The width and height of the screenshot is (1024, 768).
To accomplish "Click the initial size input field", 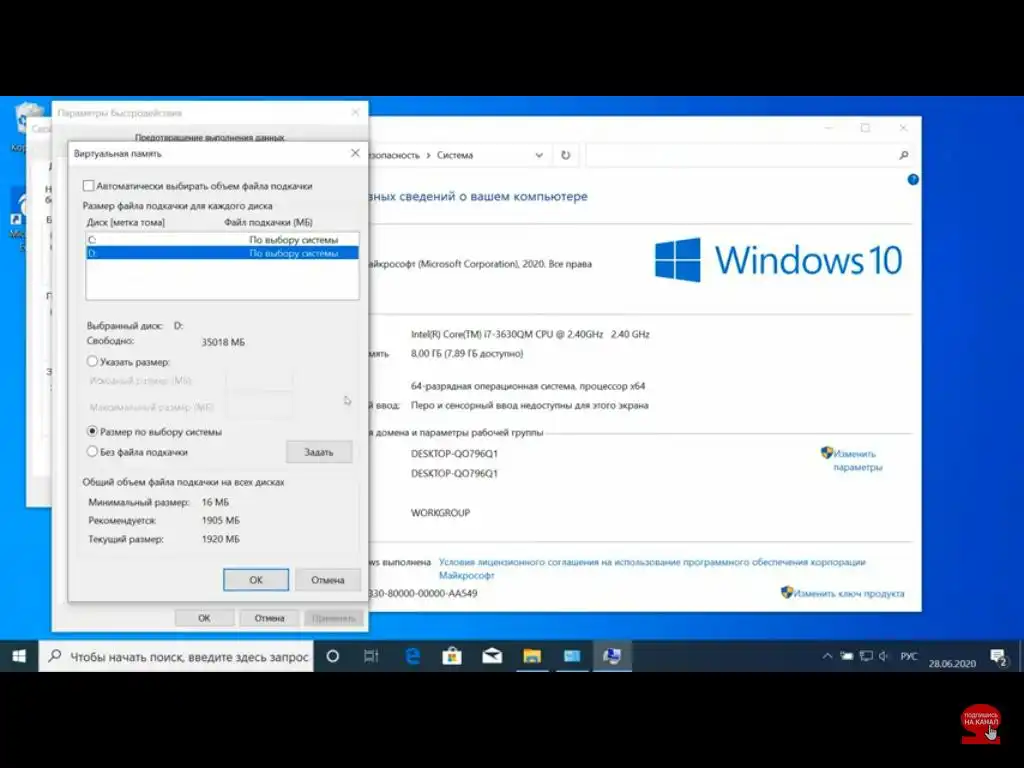I will 259,381.
